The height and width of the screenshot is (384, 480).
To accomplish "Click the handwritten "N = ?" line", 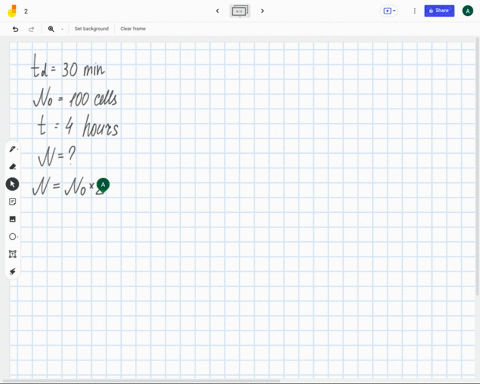I will tap(56, 156).
